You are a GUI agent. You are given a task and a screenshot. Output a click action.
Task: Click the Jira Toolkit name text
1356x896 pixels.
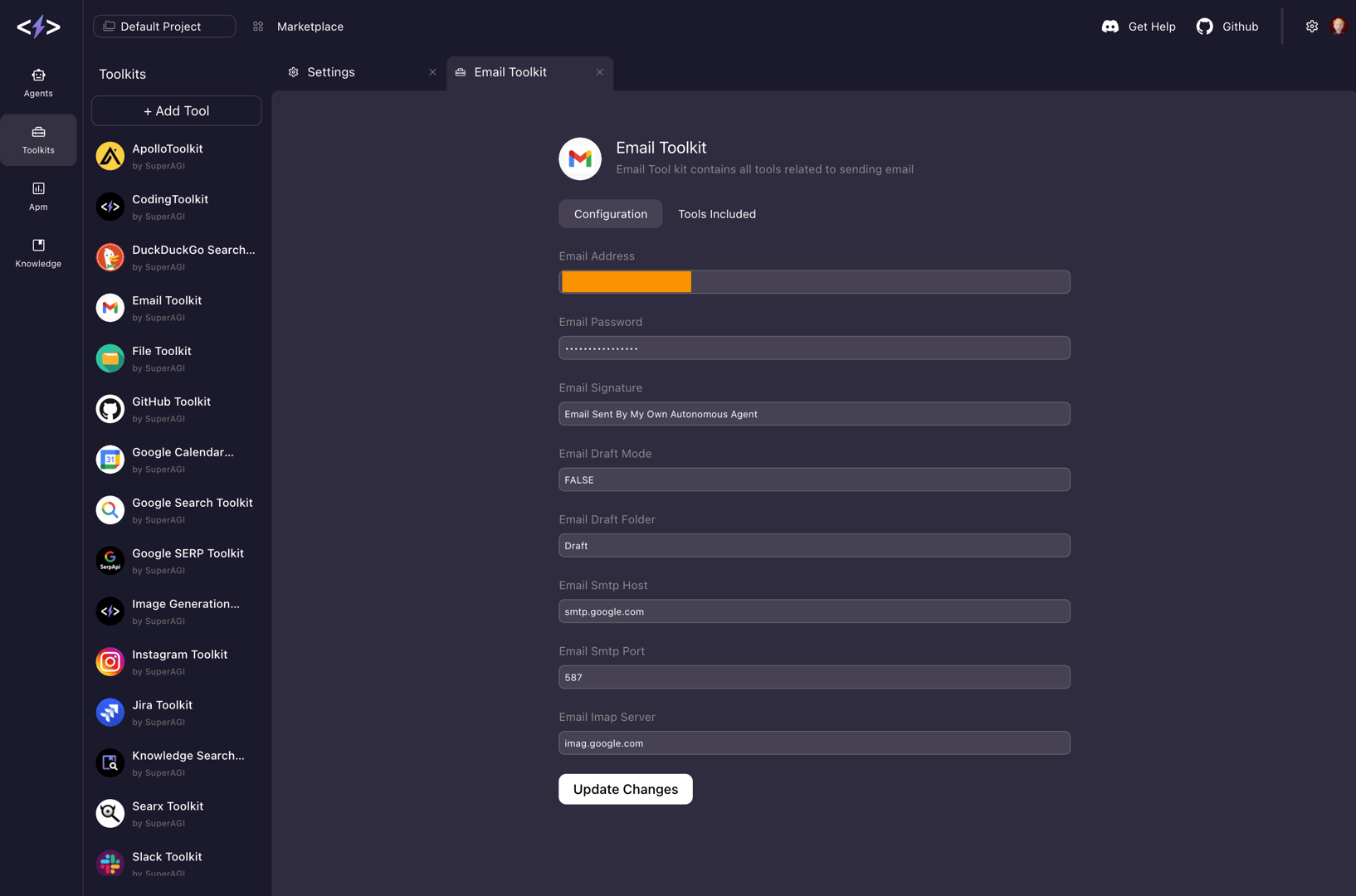click(x=162, y=705)
